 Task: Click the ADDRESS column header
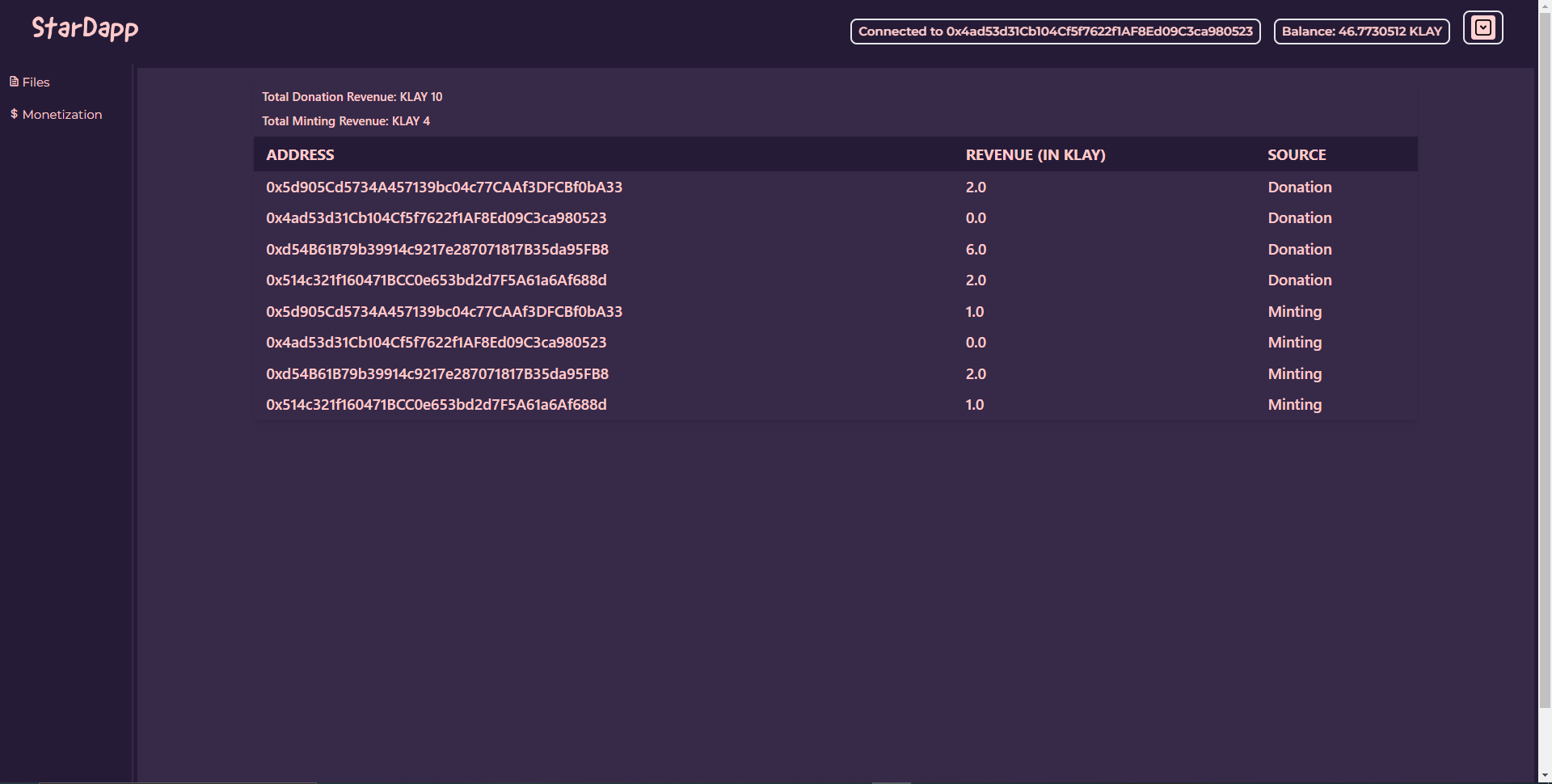(300, 154)
